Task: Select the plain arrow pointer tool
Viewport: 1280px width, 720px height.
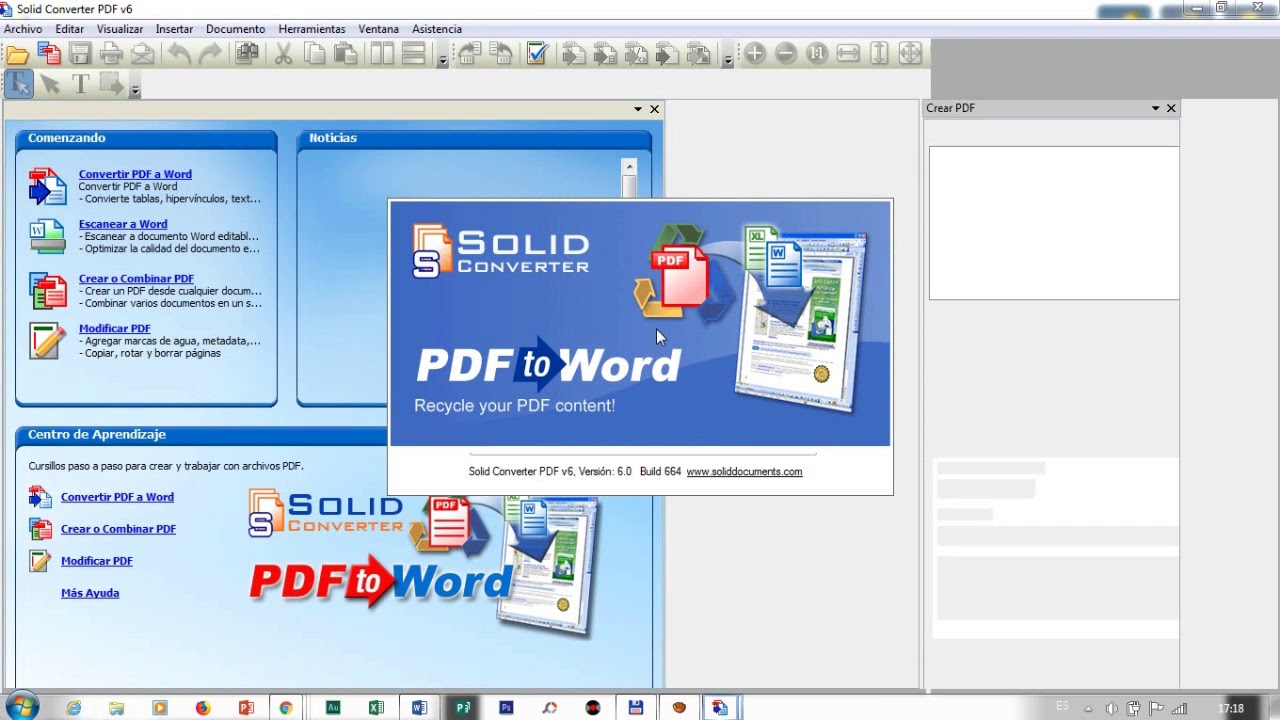Action: [x=50, y=85]
